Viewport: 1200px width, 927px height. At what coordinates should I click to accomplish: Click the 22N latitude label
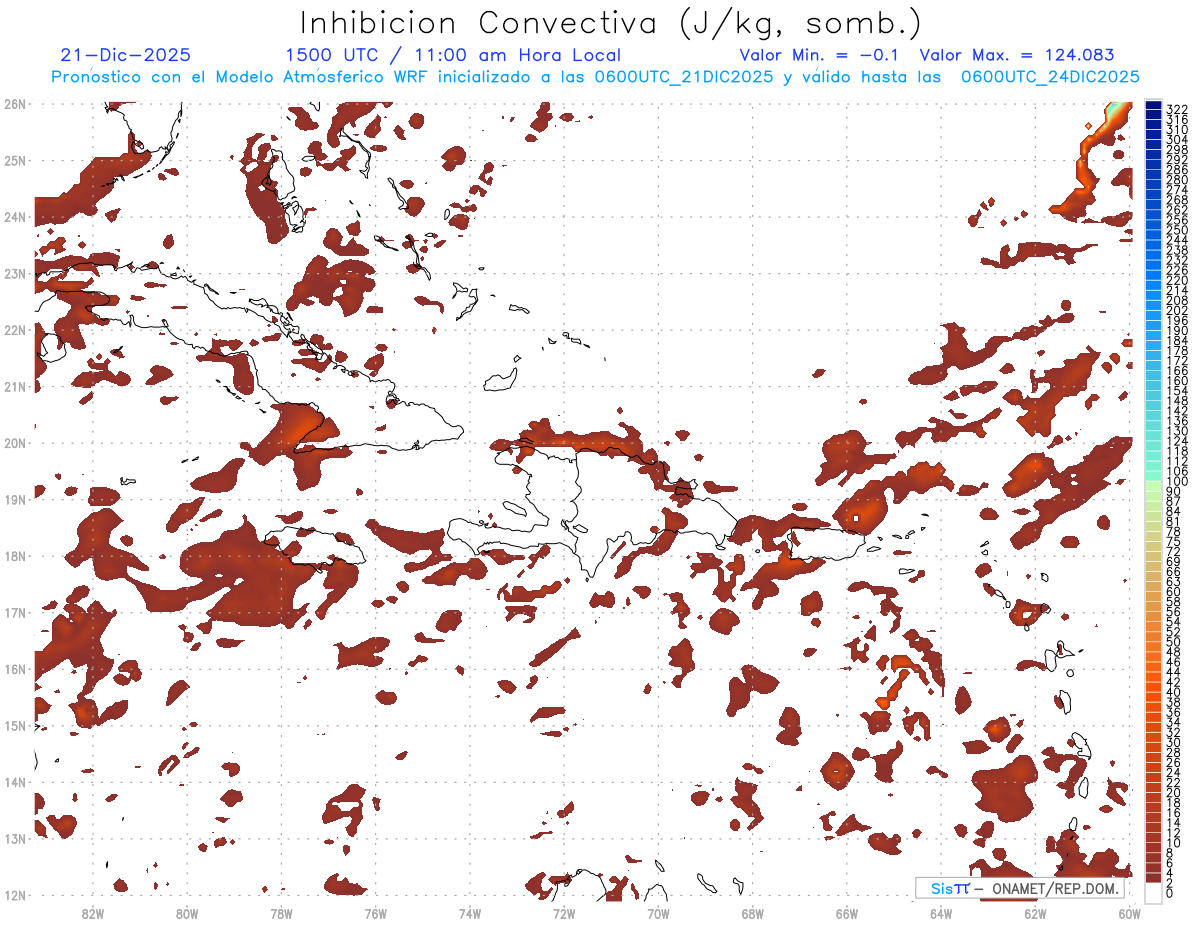tap(15, 330)
